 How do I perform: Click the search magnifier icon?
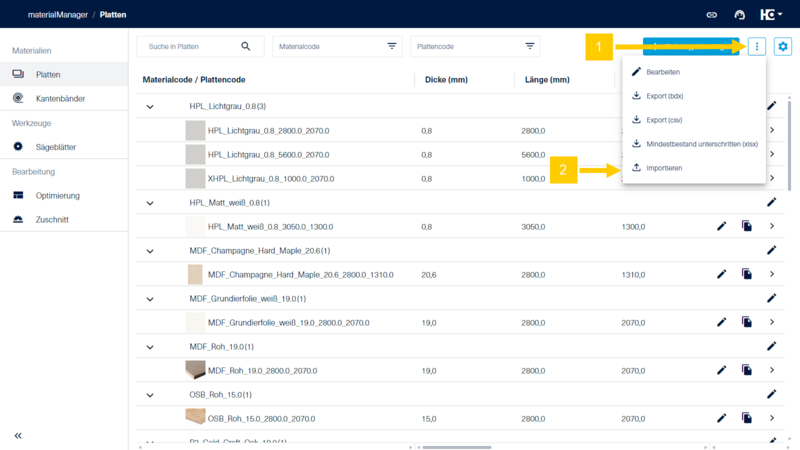point(246,46)
